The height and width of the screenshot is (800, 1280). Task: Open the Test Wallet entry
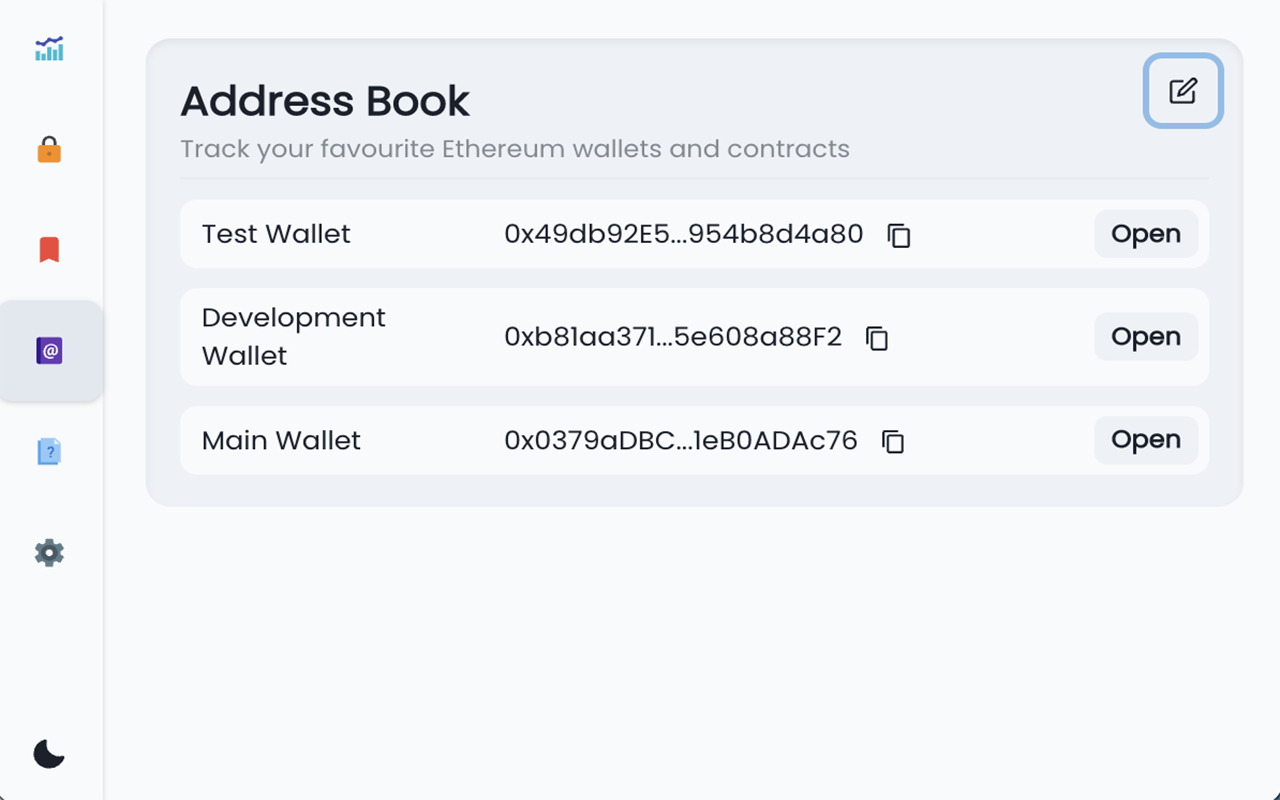pos(1146,234)
